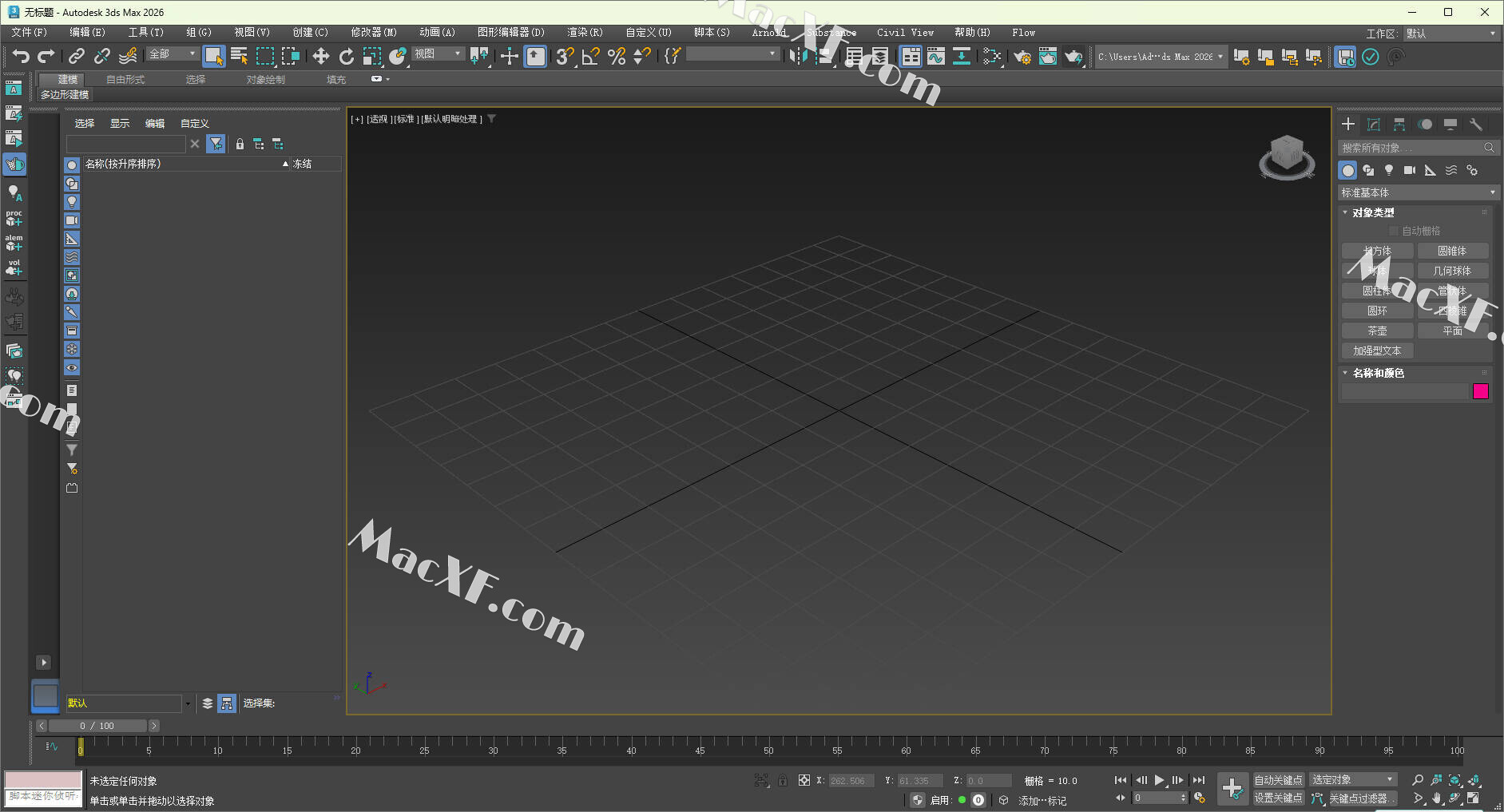This screenshot has width=1504, height=812.
Task: Select the Helpers category icon
Action: [x=1431, y=170]
